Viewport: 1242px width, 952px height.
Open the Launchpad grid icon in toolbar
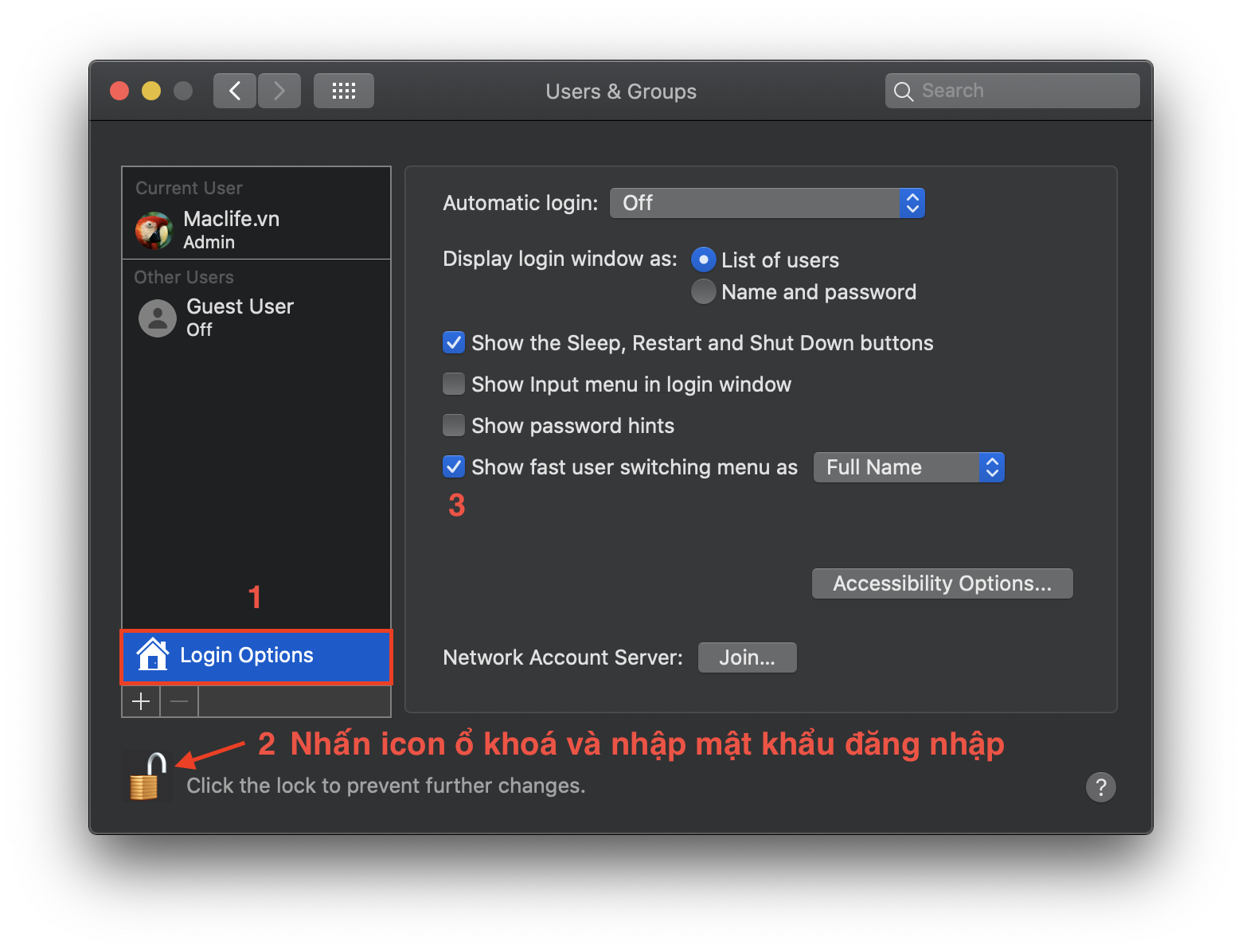point(343,90)
